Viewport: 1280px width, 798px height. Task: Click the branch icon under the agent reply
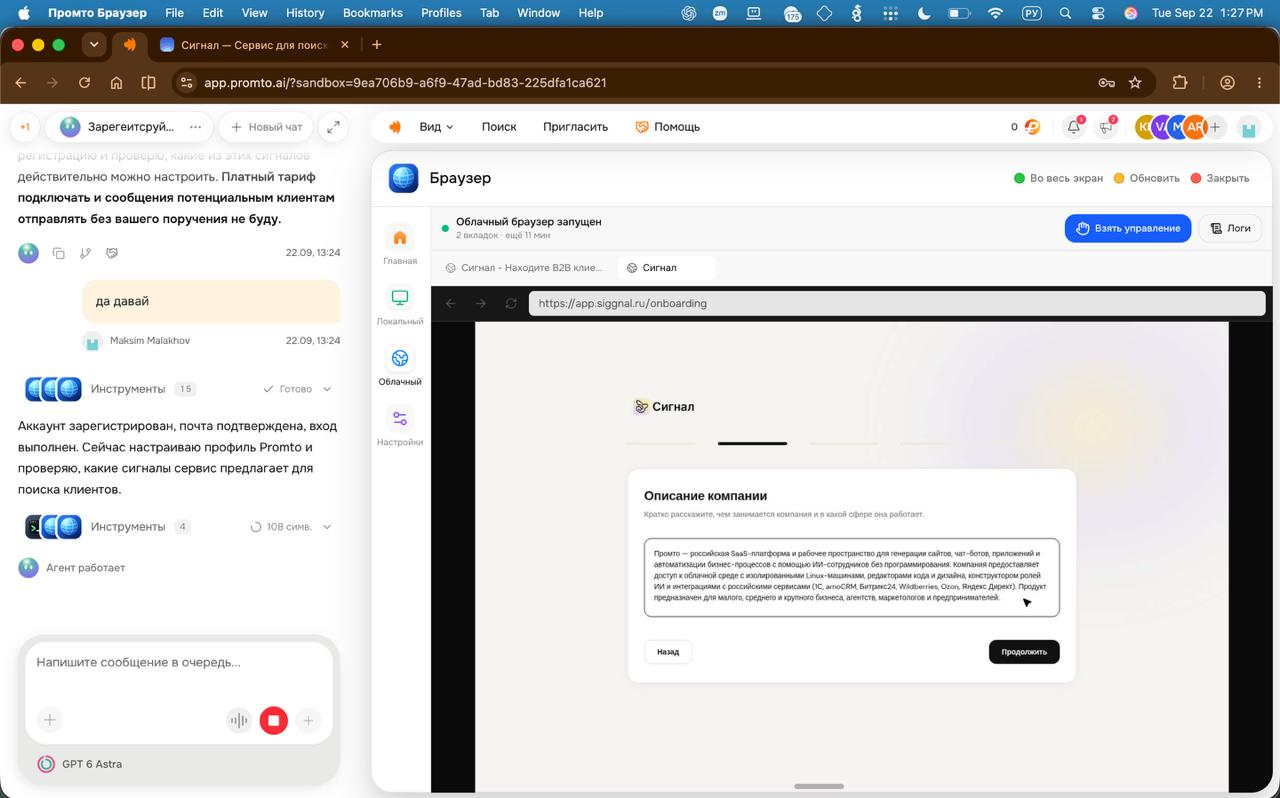(85, 253)
